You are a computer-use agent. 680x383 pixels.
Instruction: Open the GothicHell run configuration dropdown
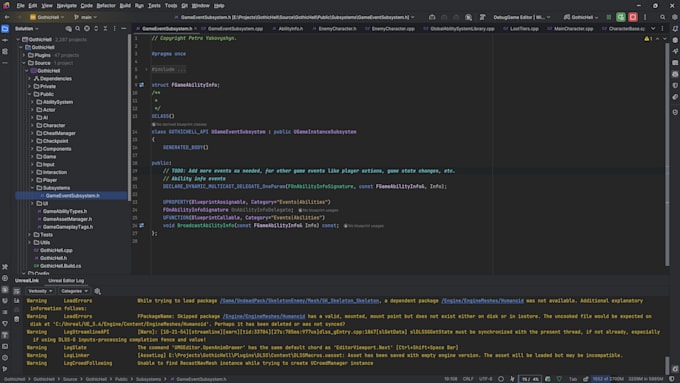[581, 17]
